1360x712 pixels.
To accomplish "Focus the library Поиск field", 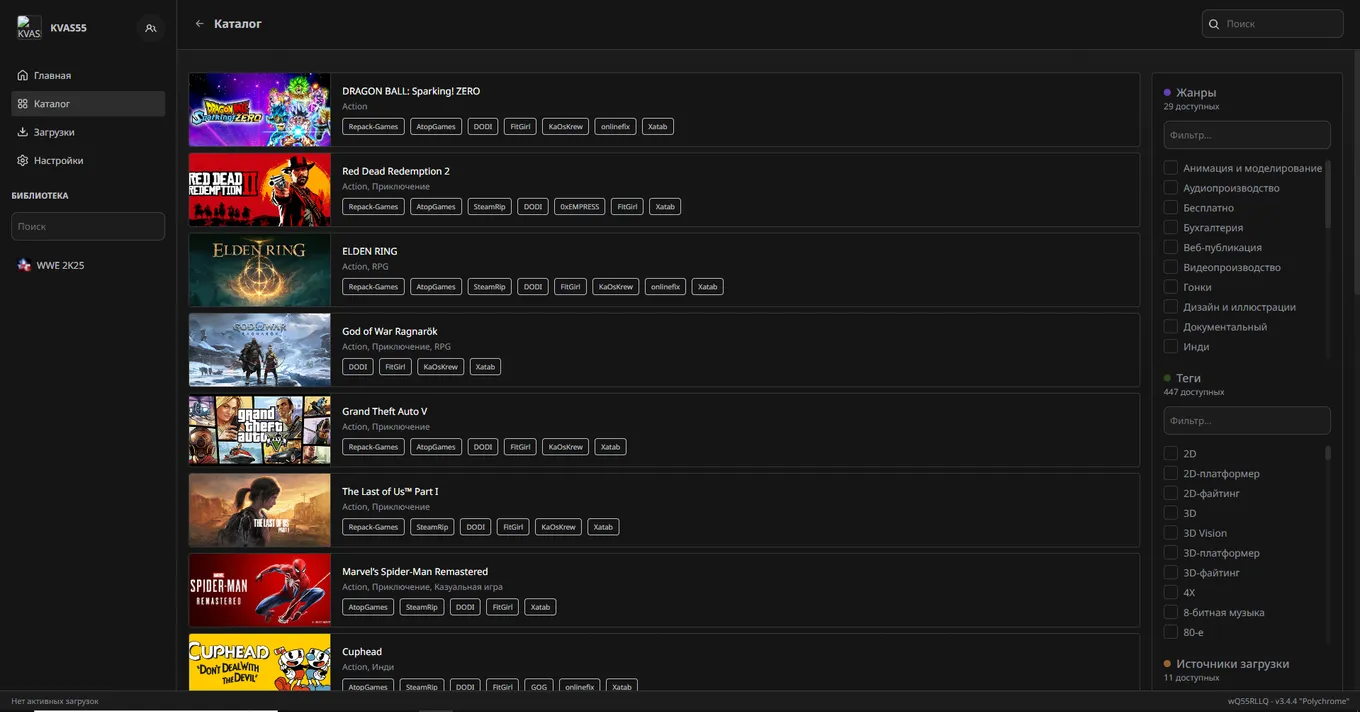I will click(88, 226).
